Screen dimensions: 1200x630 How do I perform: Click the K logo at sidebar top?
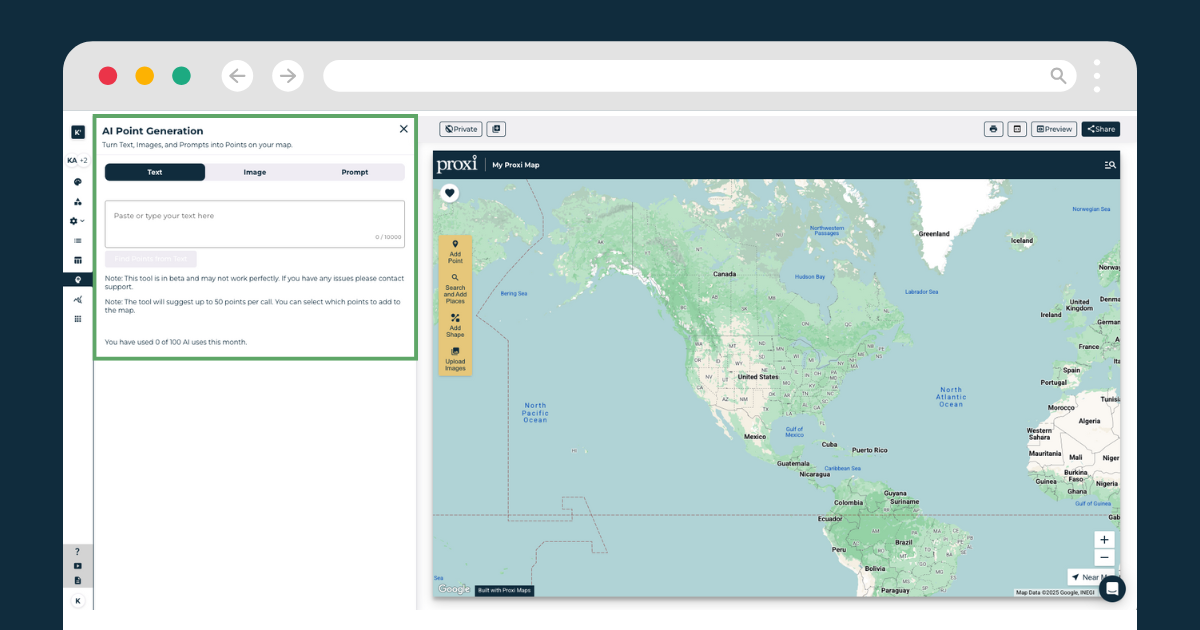pyautogui.click(x=78, y=132)
